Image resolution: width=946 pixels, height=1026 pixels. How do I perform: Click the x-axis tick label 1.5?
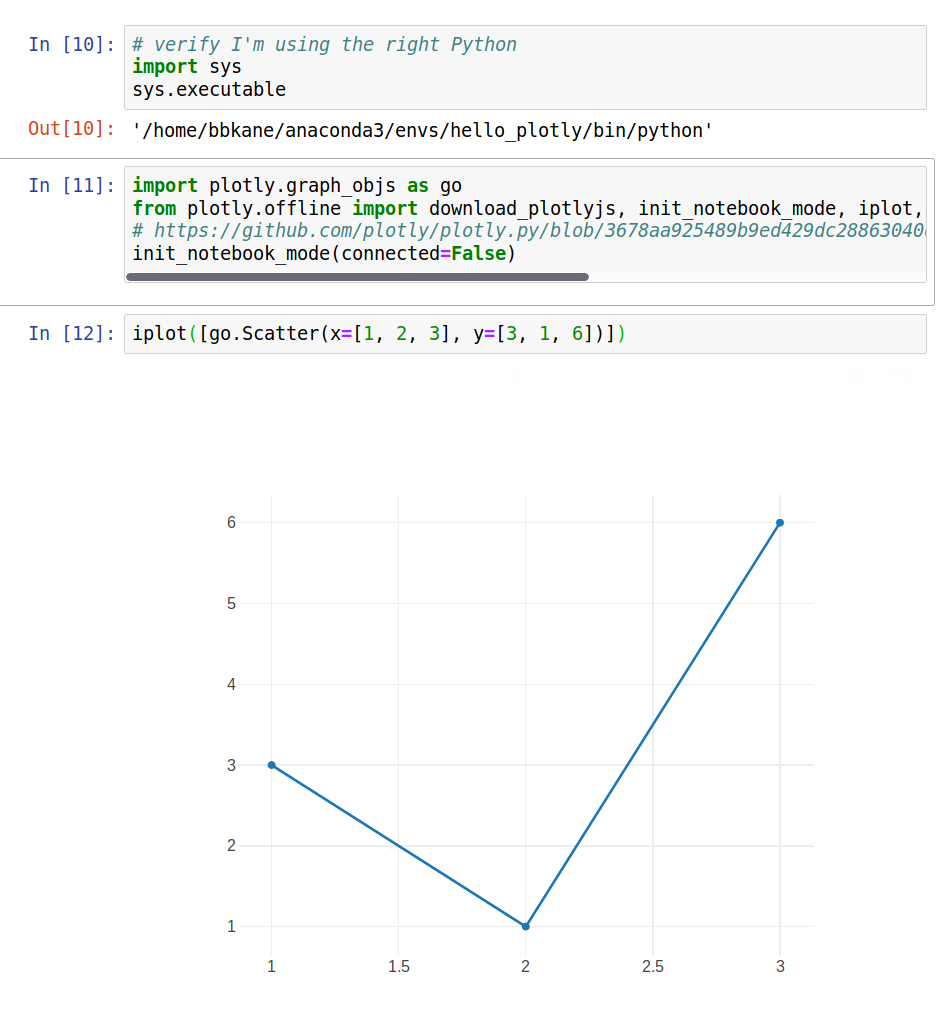[x=398, y=966]
